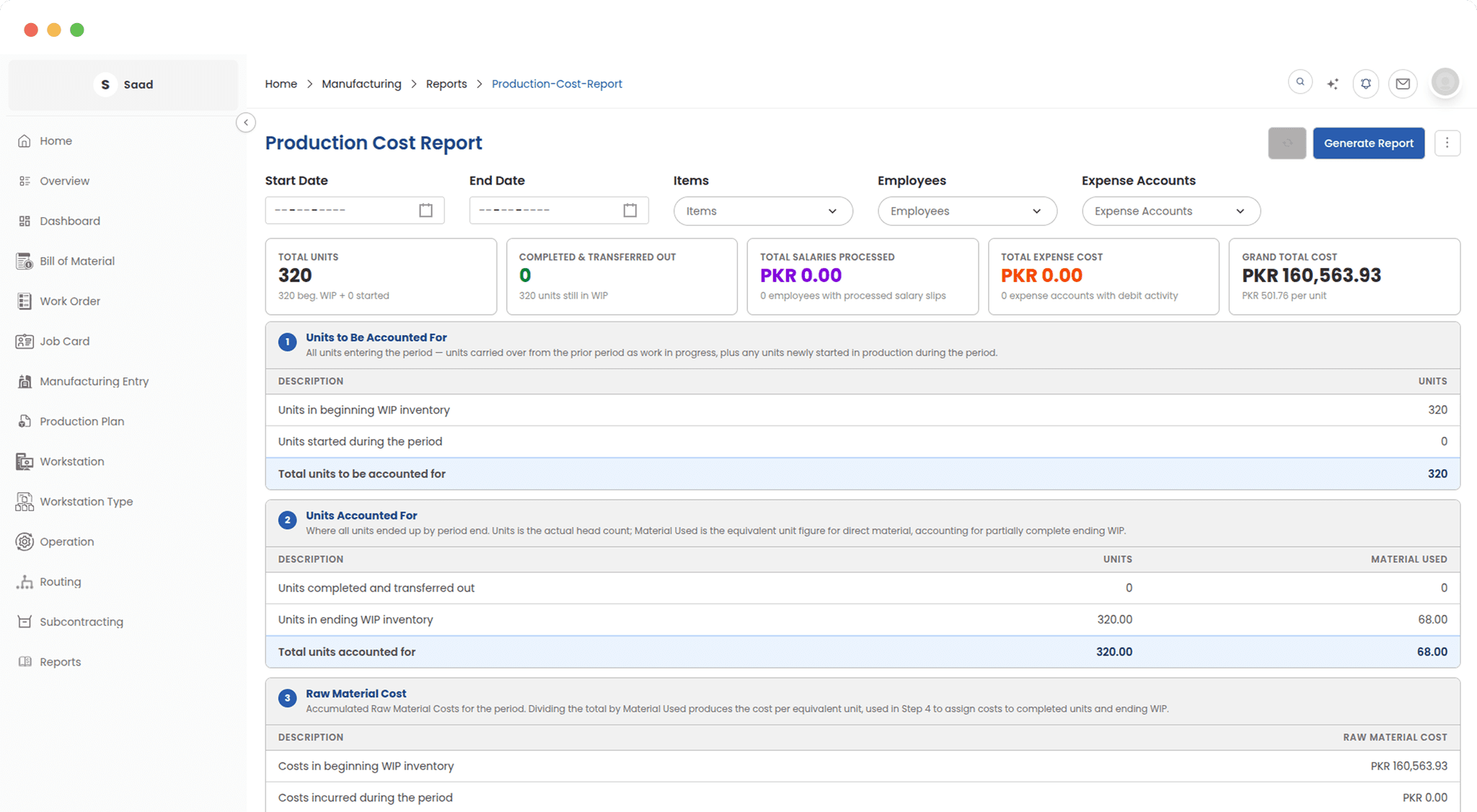The height and width of the screenshot is (812, 1477).
Task: Click the Generate Report button
Action: [x=1368, y=143]
